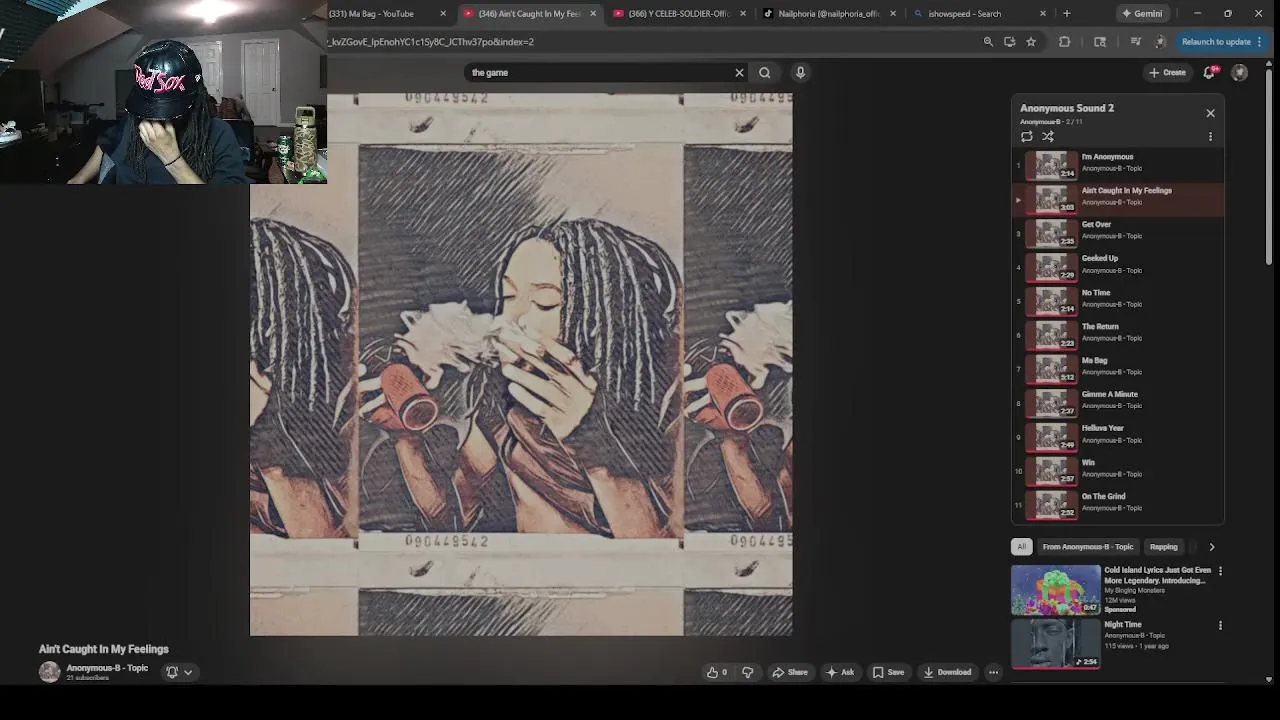Click the Ask button under the video
This screenshot has width=1280, height=720.
(840, 672)
